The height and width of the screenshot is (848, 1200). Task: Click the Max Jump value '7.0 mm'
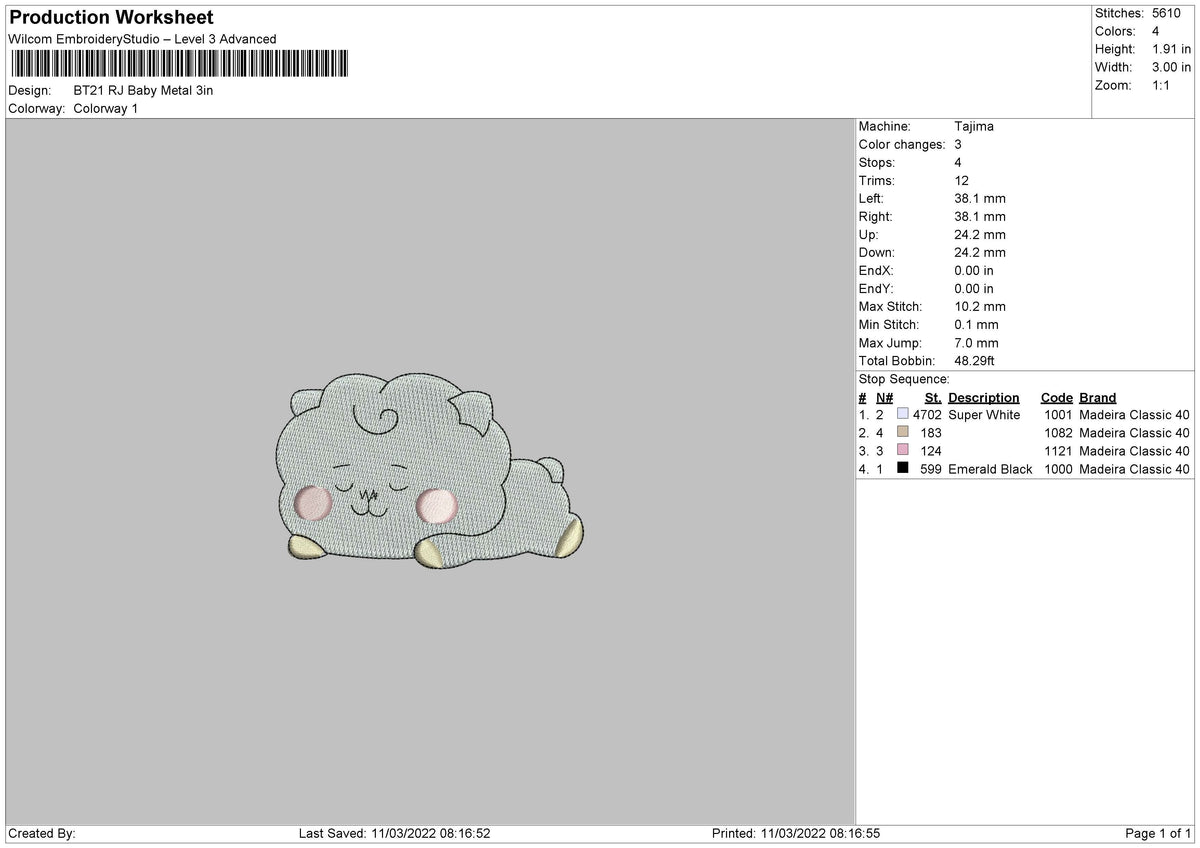tap(977, 342)
